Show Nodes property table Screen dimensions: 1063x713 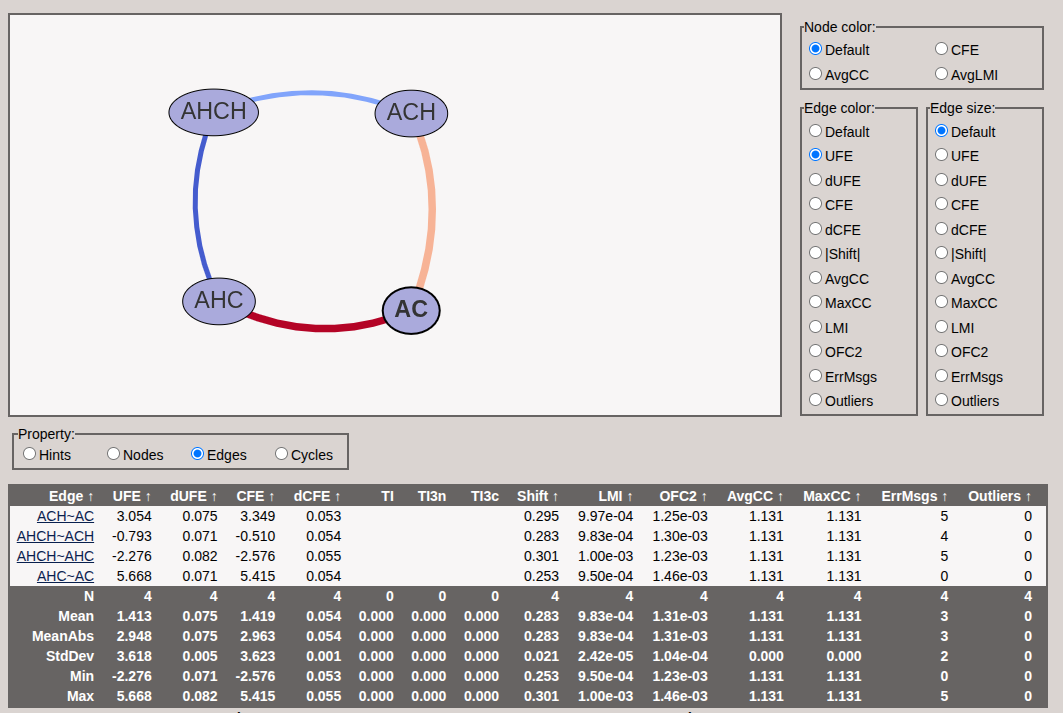click(x=114, y=454)
